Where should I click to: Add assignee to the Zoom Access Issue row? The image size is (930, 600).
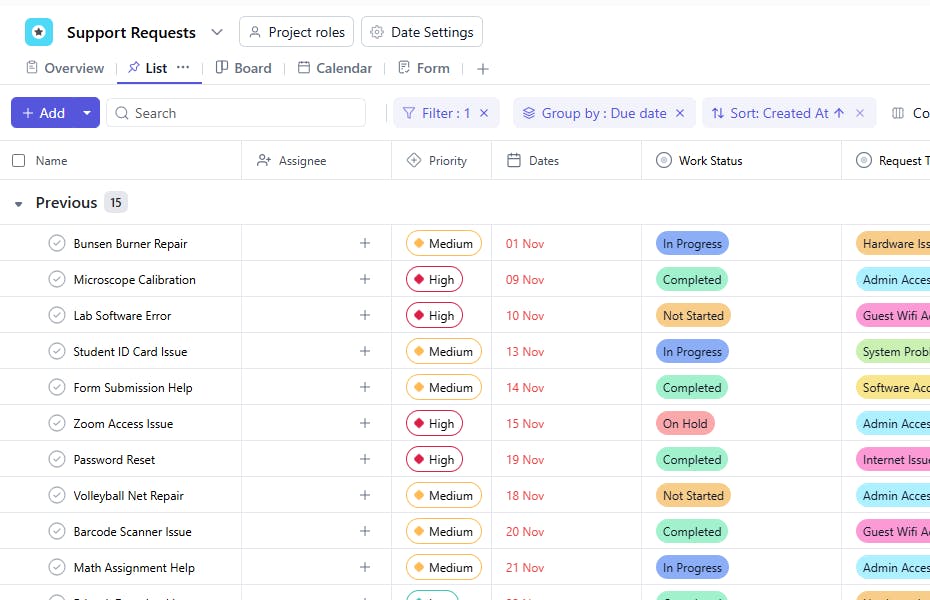(365, 423)
